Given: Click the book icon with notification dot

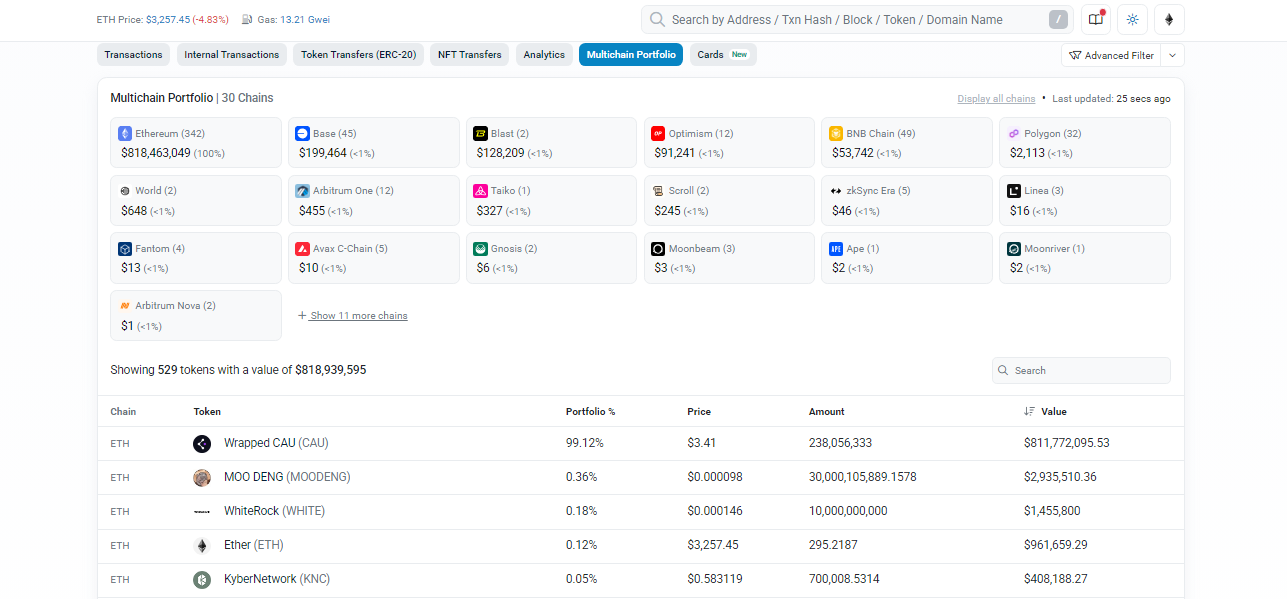Looking at the screenshot, I should tap(1096, 20).
